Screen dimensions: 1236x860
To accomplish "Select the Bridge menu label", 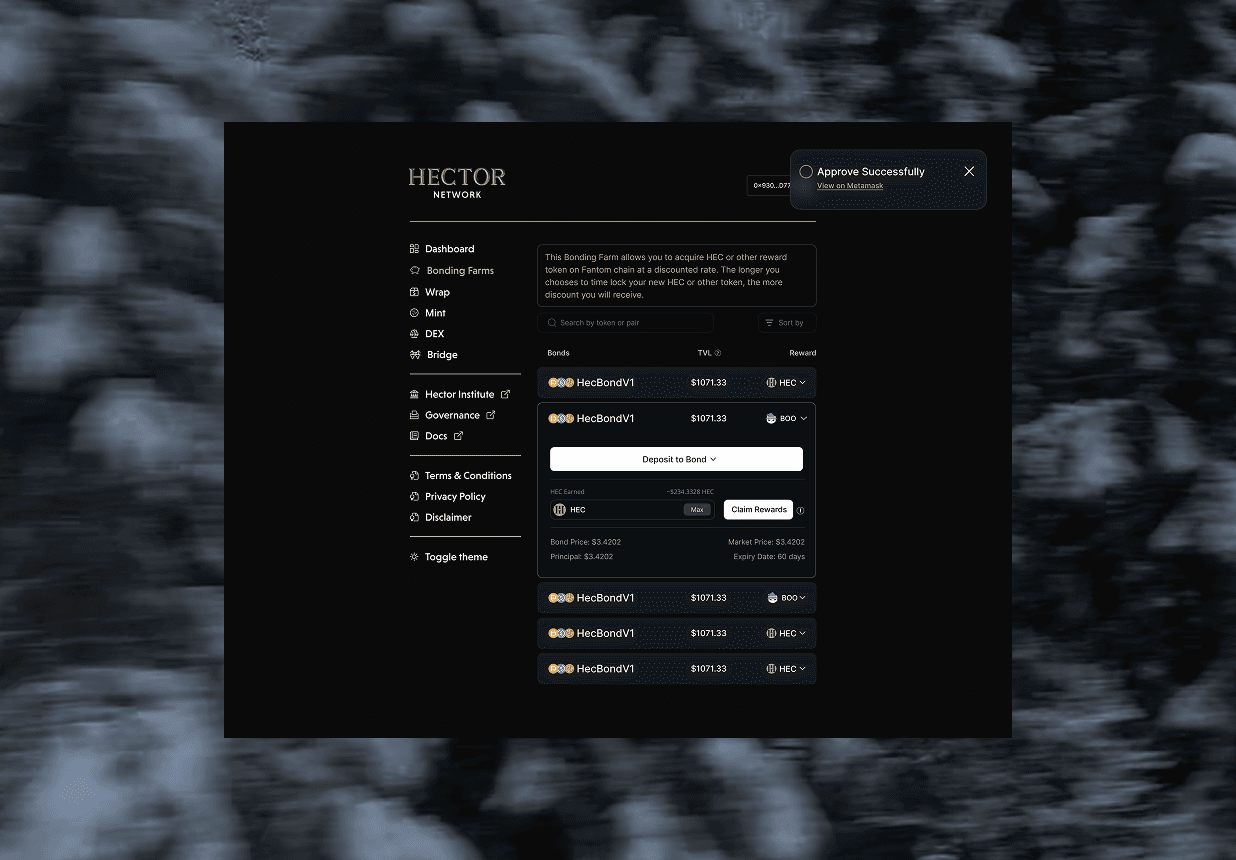I will click(x=441, y=355).
